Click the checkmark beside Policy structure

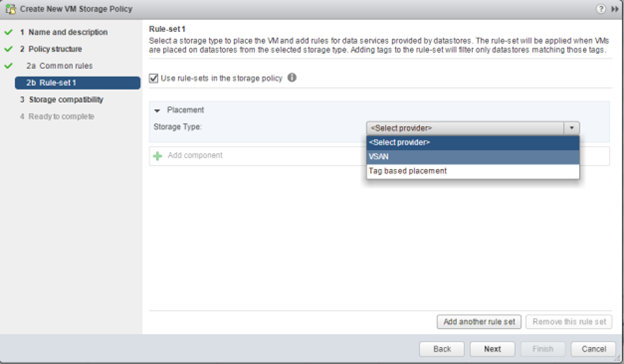(8, 49)
